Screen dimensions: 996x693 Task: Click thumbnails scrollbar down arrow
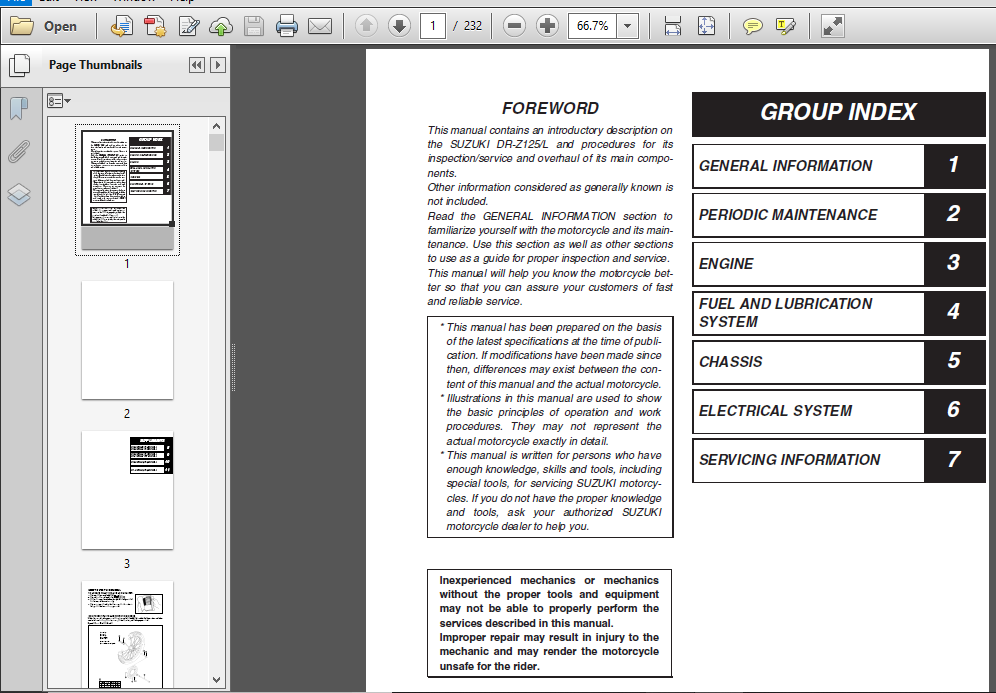coord(217,680)
